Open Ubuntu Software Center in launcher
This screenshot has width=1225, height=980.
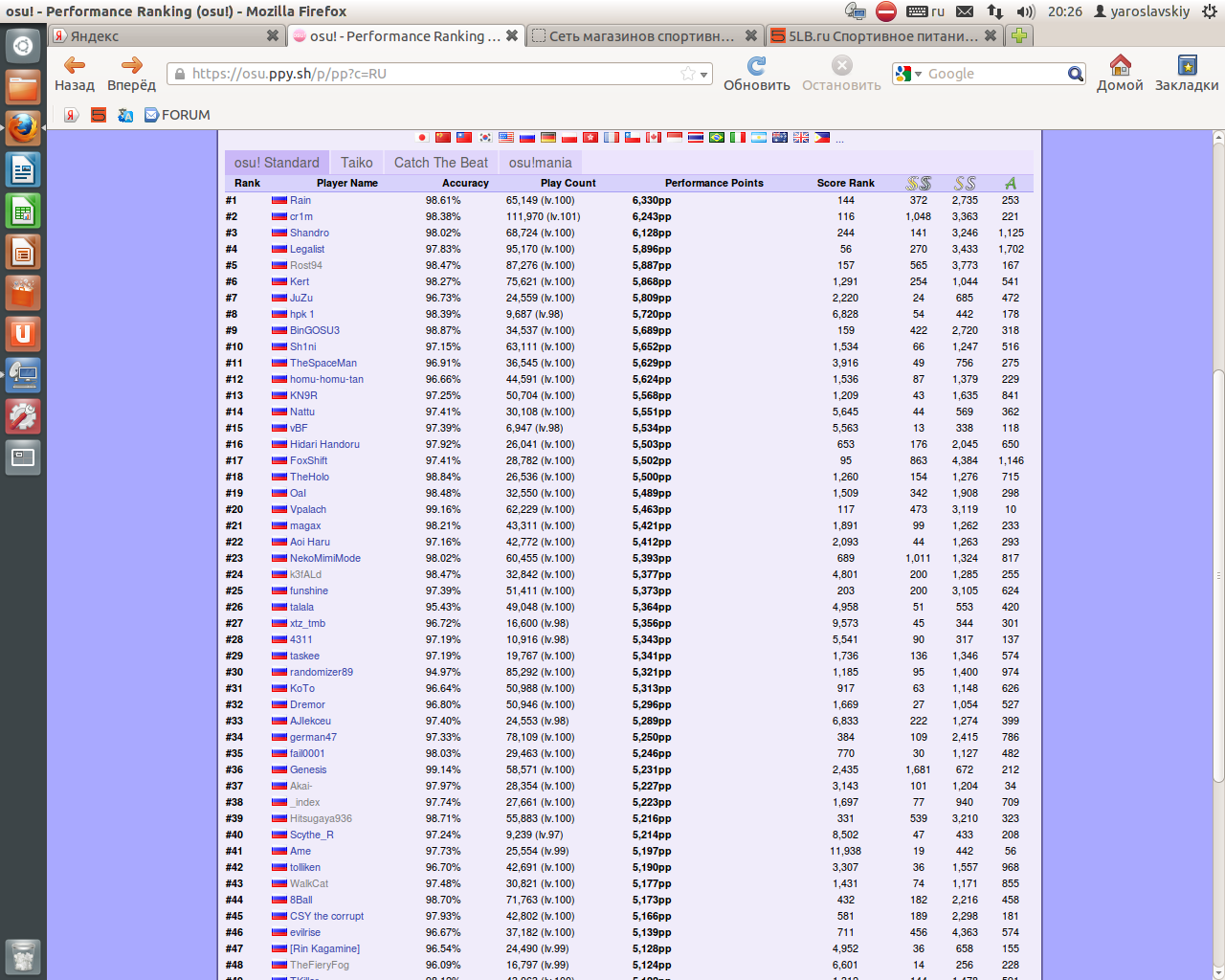(23, 293)
